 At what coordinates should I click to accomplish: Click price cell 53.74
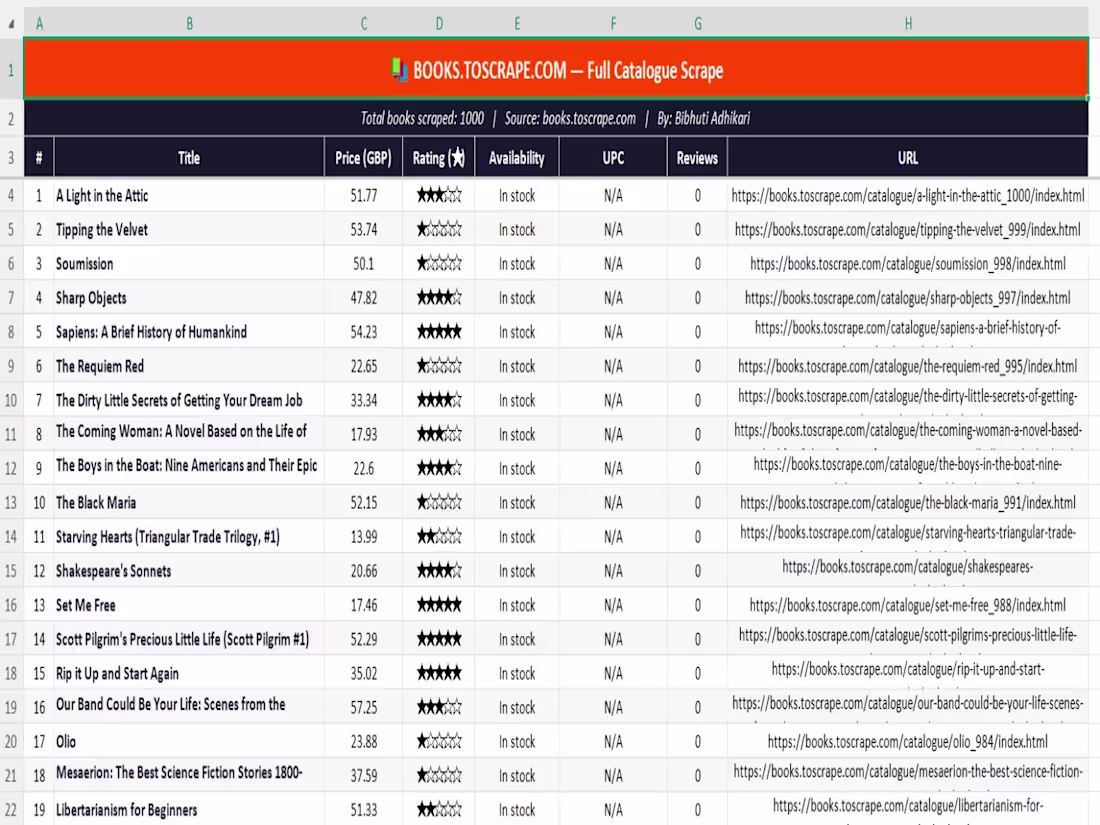pyautogui.click(x=363, y=229)
